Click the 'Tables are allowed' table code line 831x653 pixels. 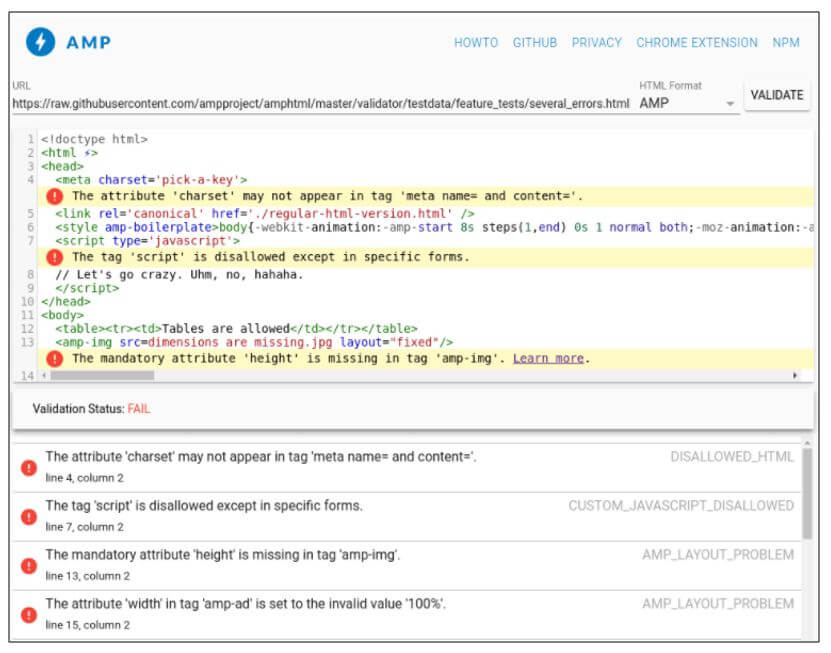(x=236, y=329)
